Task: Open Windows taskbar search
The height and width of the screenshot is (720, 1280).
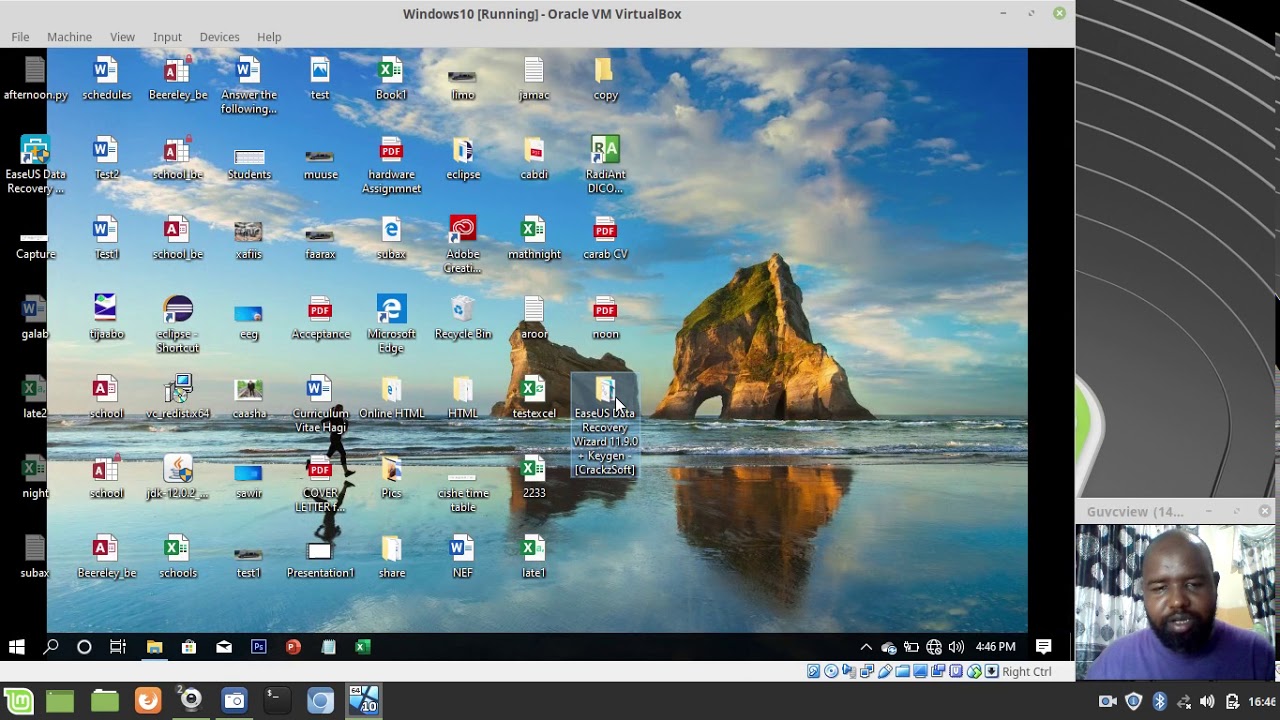Action: (x=50, y=647)
